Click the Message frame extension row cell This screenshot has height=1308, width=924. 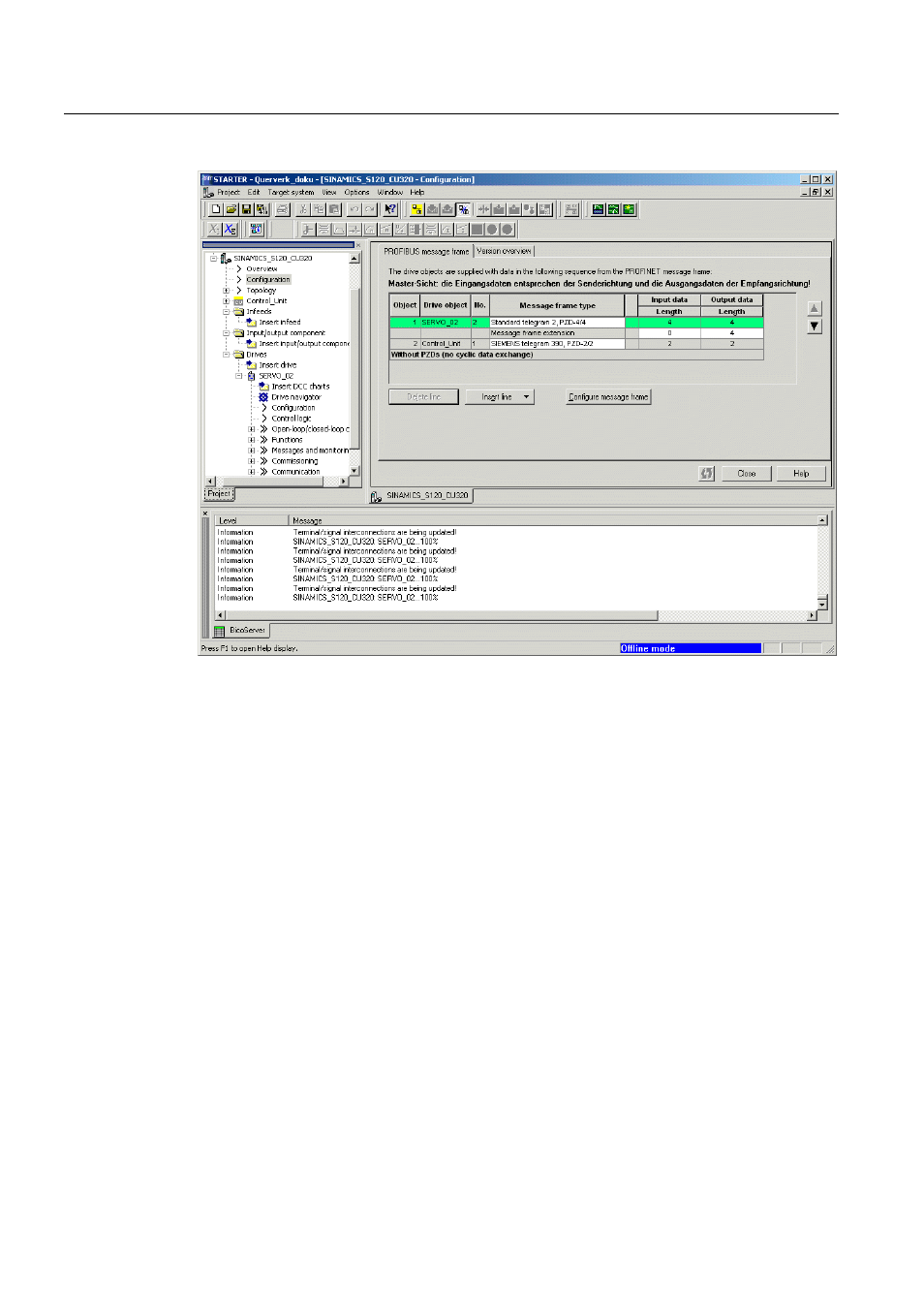(x=557, y=333)
